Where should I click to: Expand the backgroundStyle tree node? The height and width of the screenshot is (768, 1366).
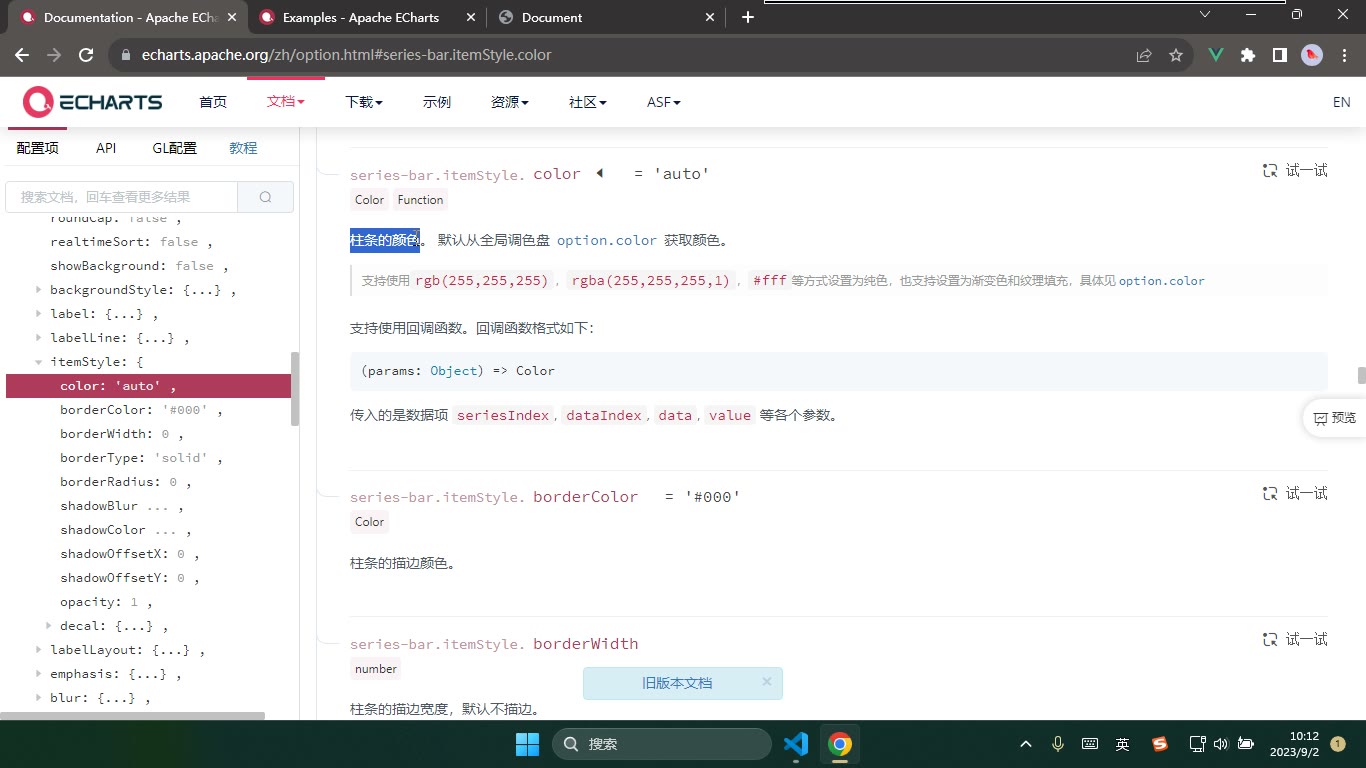tap(39, 290)
